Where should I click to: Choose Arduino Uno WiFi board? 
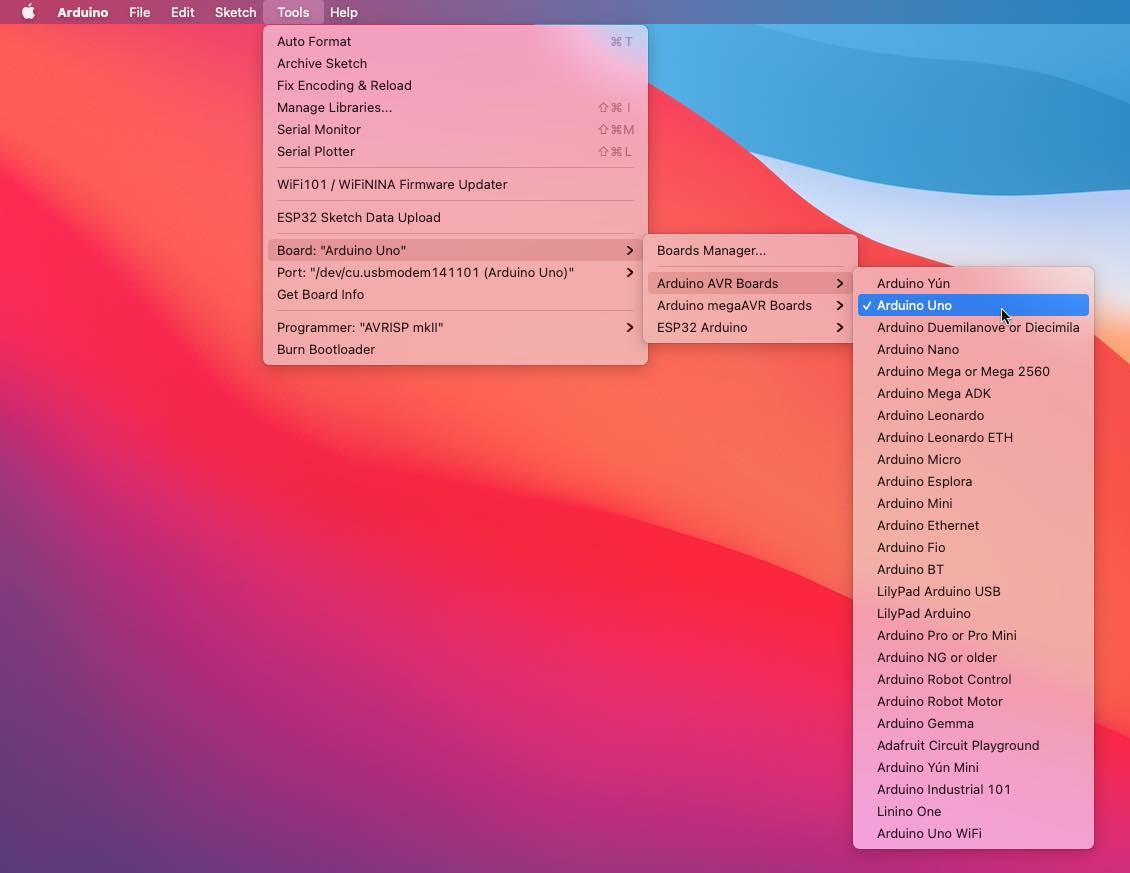[x=929, y=833]
